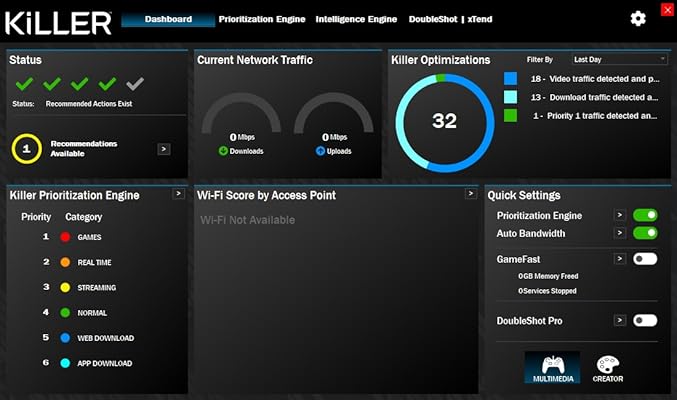This screenshot has width=677, height=400.
Task: Select the APP DOWNLOAD category label
Action: pyautogui.click(x=105, y=363)
